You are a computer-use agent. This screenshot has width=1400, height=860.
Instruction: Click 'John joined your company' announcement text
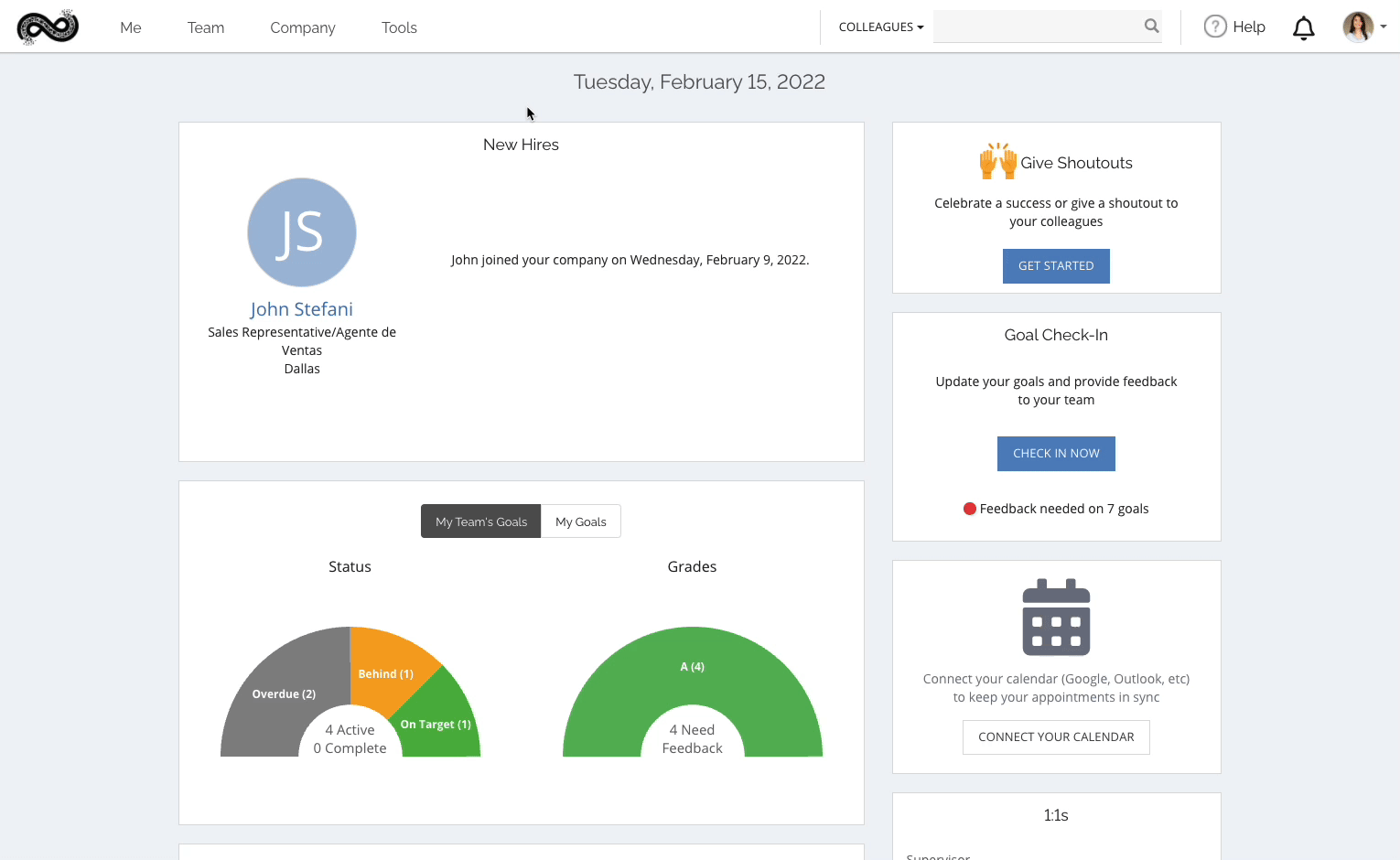(x=630, y=260)
